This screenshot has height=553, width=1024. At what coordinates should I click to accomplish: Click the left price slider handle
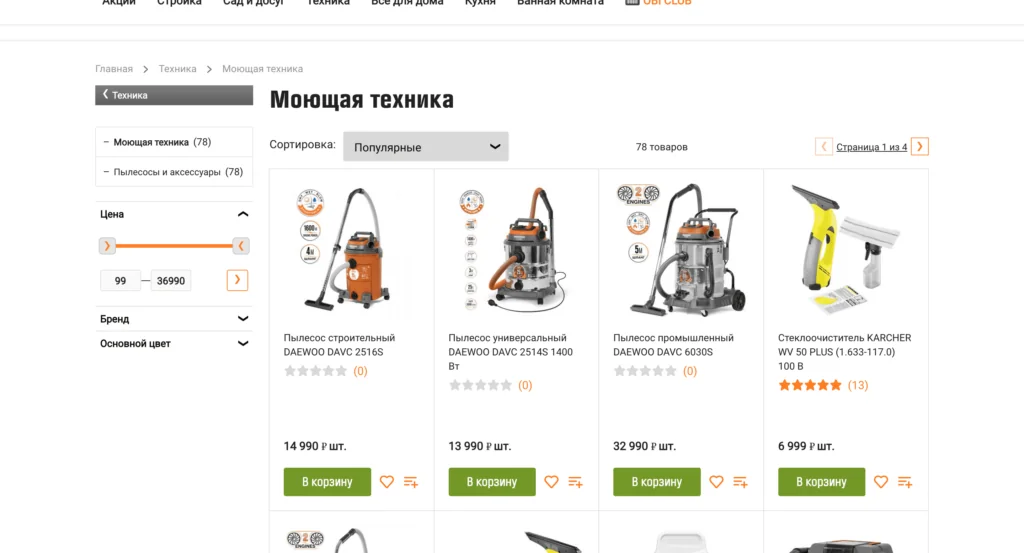pyautogui.click(x=107, y=246)
